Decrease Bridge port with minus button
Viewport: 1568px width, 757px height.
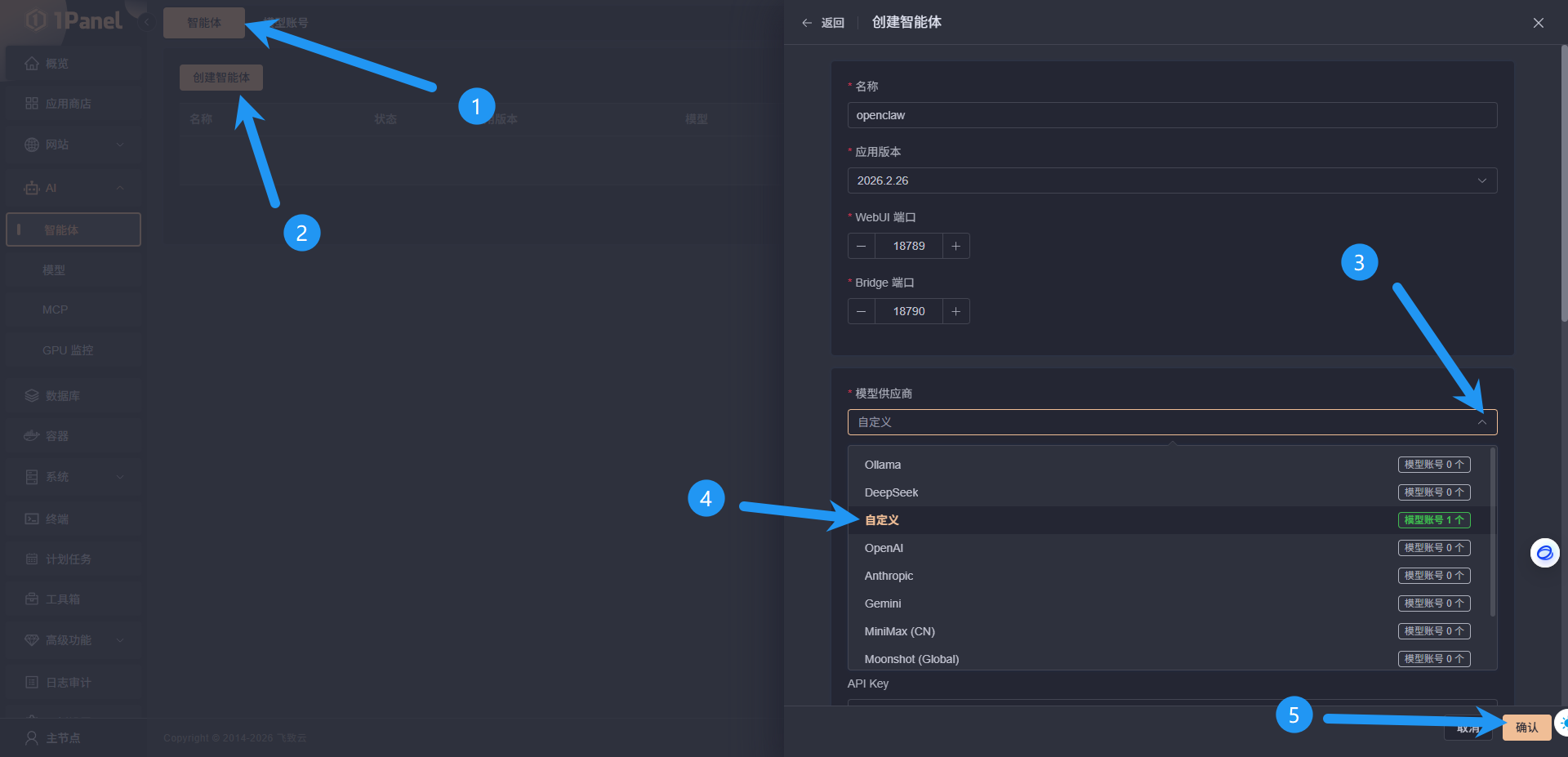(861, 311)
